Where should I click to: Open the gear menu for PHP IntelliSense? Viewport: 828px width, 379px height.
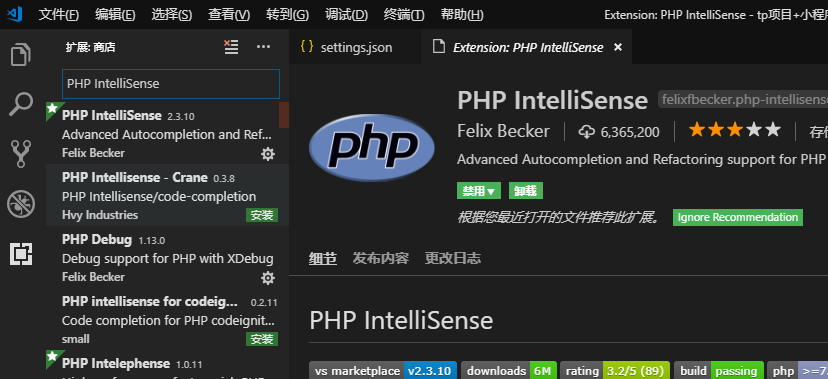(268, 154)
